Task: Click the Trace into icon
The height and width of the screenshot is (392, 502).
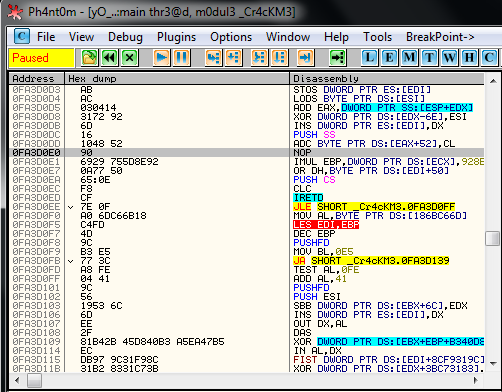Action: point(259,58)
